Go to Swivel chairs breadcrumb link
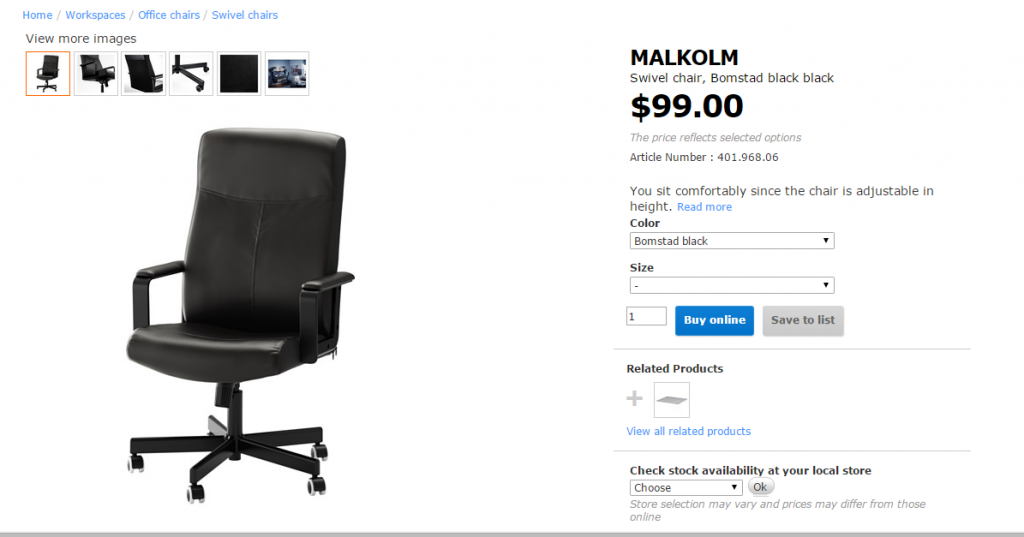The image size is (1024, 537). coord(245,15)
